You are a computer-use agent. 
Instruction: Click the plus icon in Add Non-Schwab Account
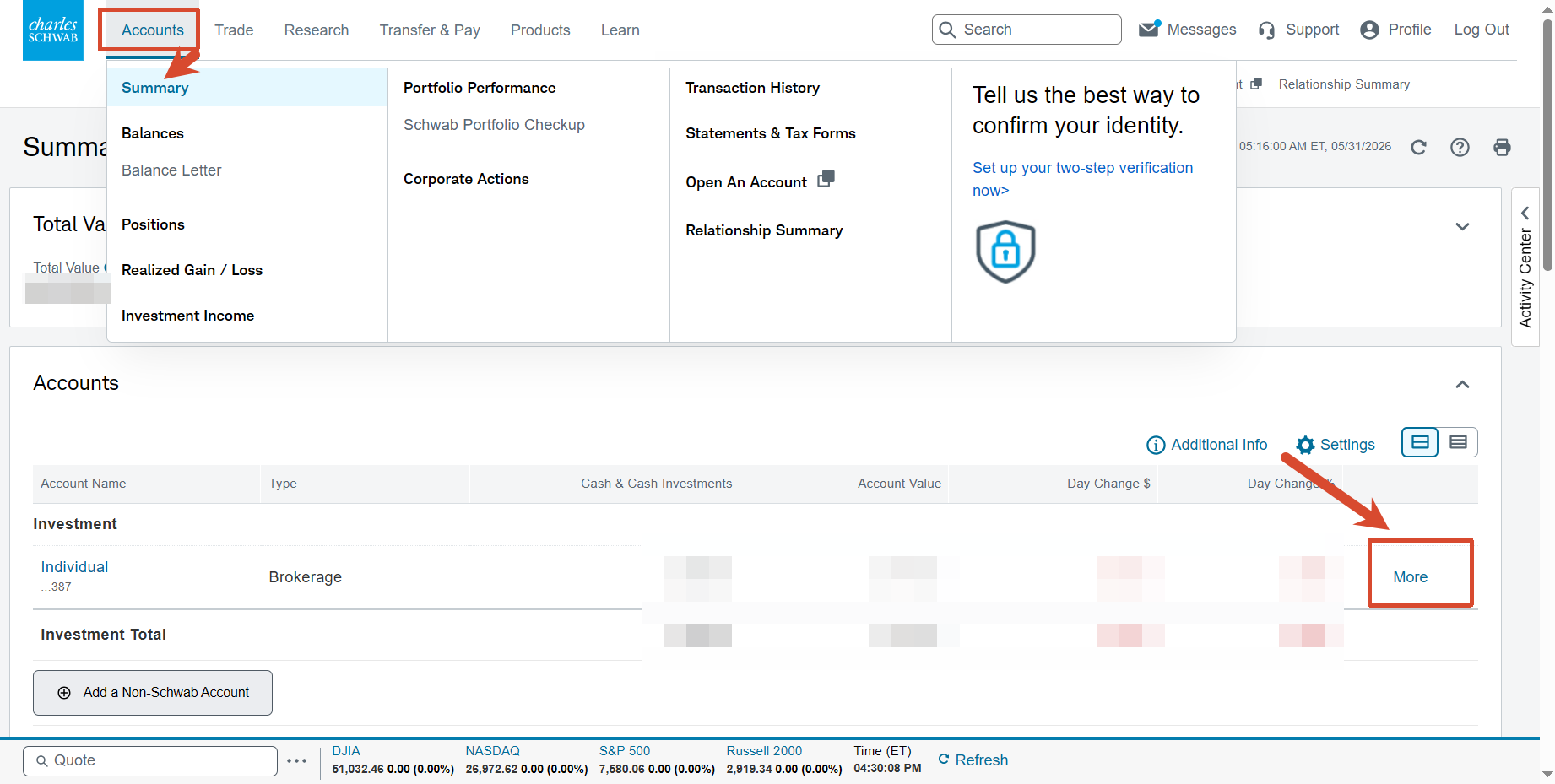(x=64, y=693)
